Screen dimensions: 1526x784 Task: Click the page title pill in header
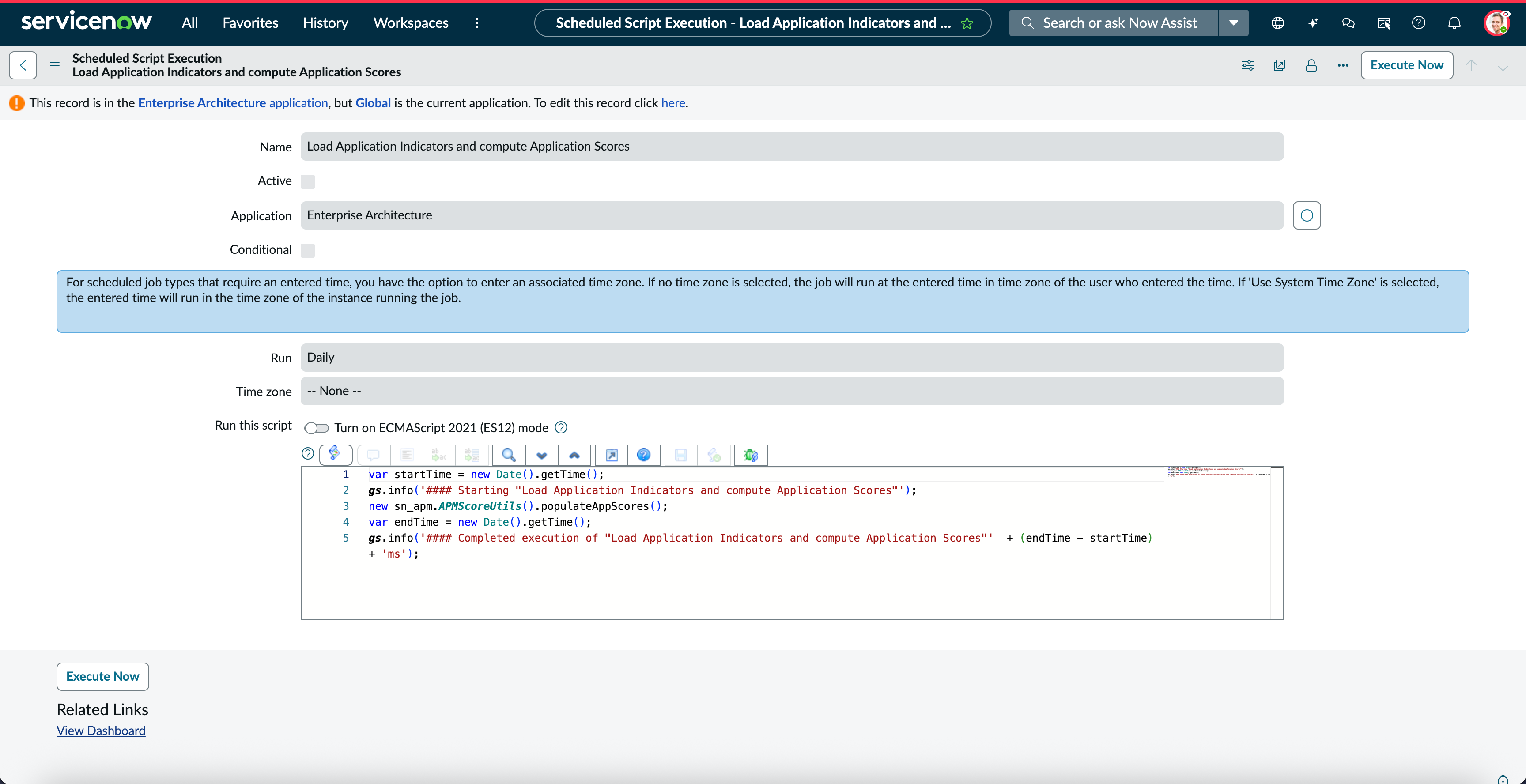(x=763, y=23)
